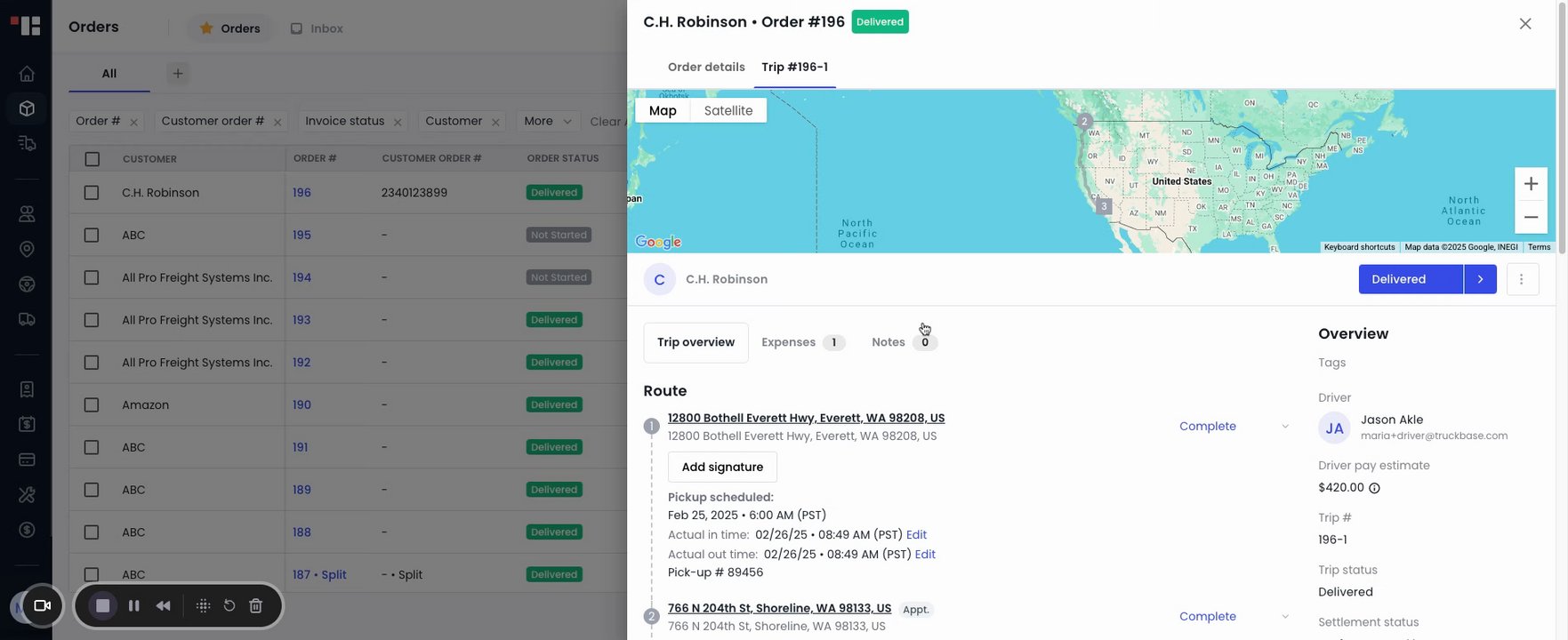Open the dollar coin icon in the sidebar

[x=27, y=530]
